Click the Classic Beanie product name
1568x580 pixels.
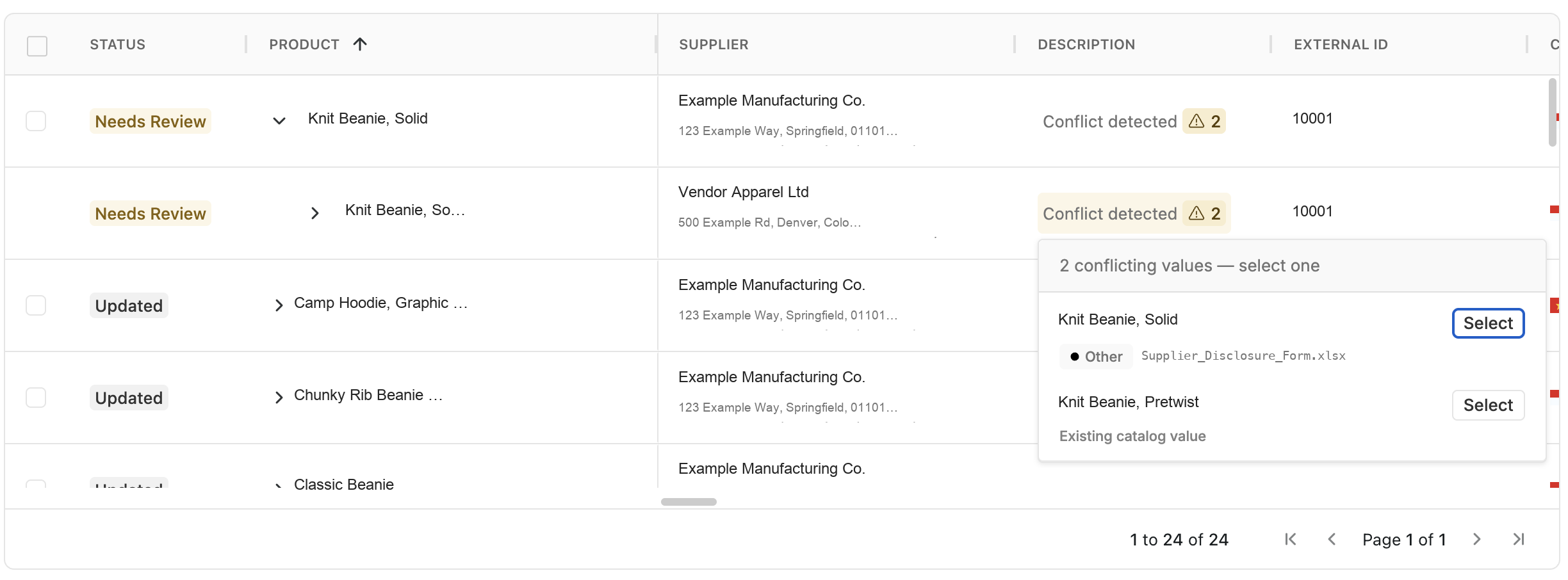point(344,485)
